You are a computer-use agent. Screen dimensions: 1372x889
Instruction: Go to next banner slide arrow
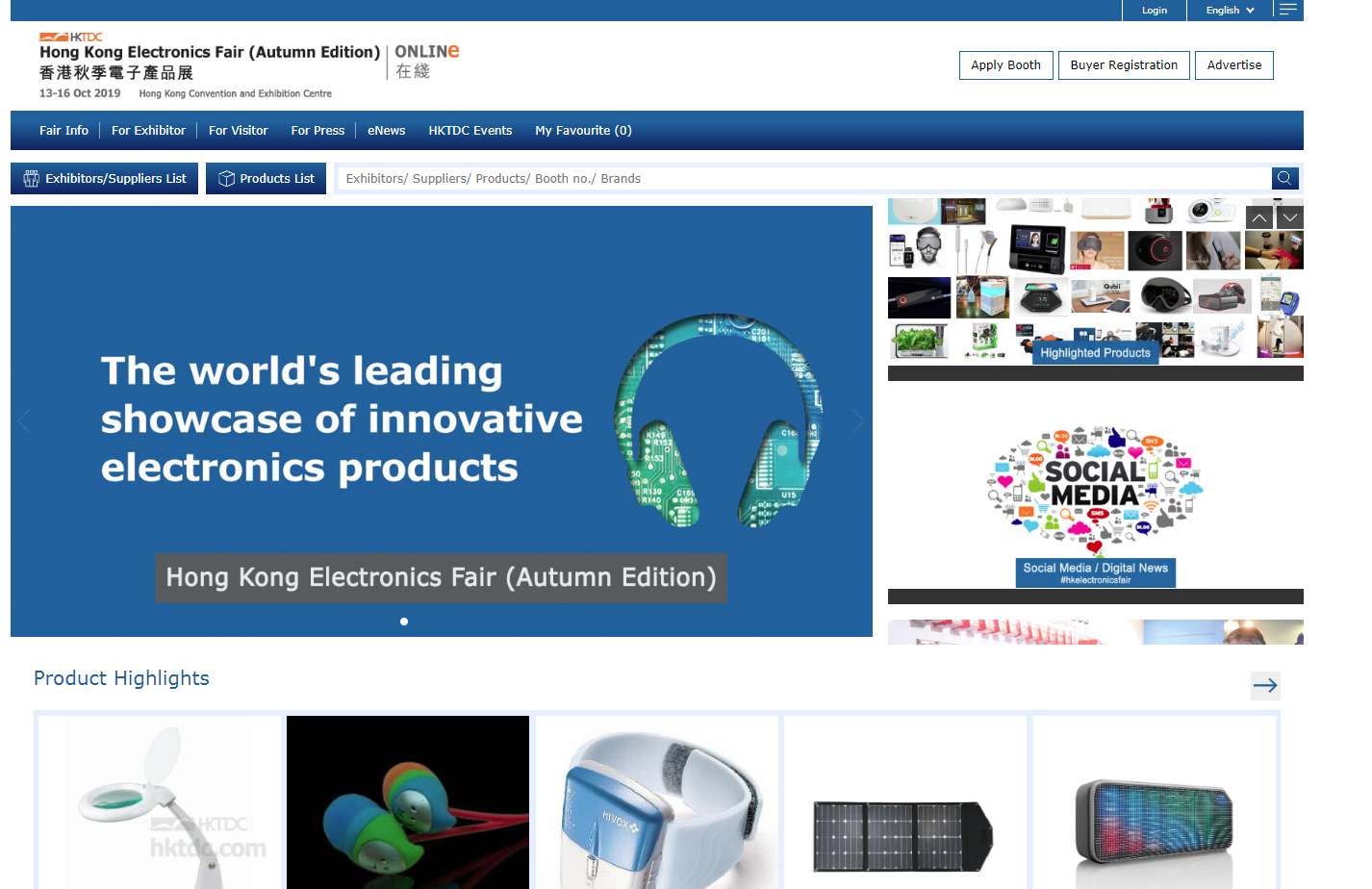(x=858, y=420)
